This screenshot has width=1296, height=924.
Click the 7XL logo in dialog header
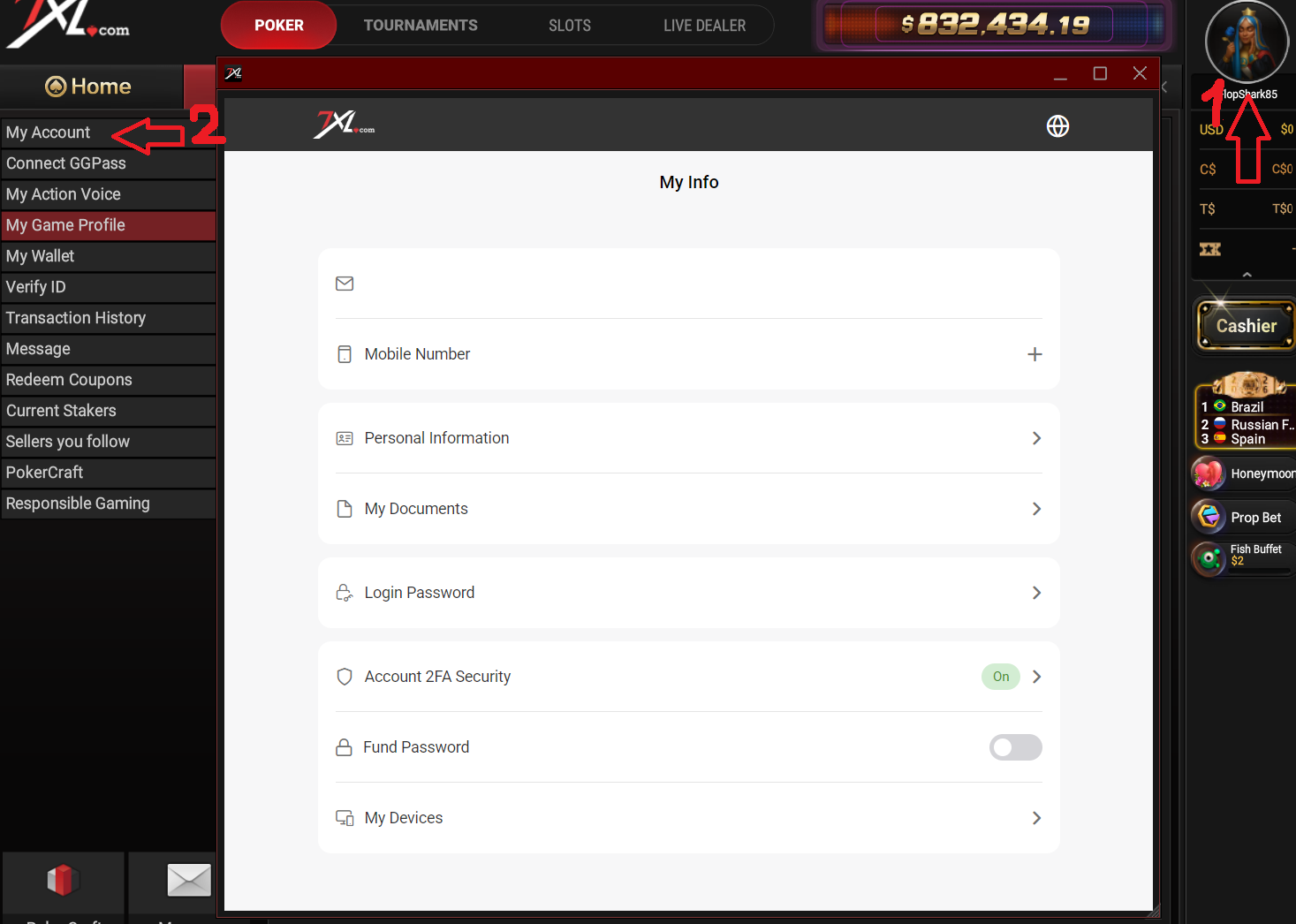(344, 125)
